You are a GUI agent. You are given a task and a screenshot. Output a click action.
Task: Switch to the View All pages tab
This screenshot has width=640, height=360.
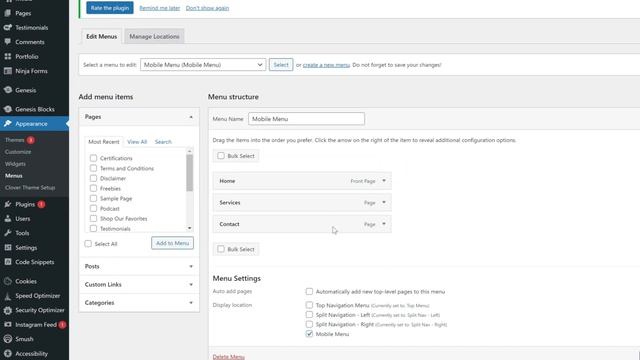click(x=137, y=142)
